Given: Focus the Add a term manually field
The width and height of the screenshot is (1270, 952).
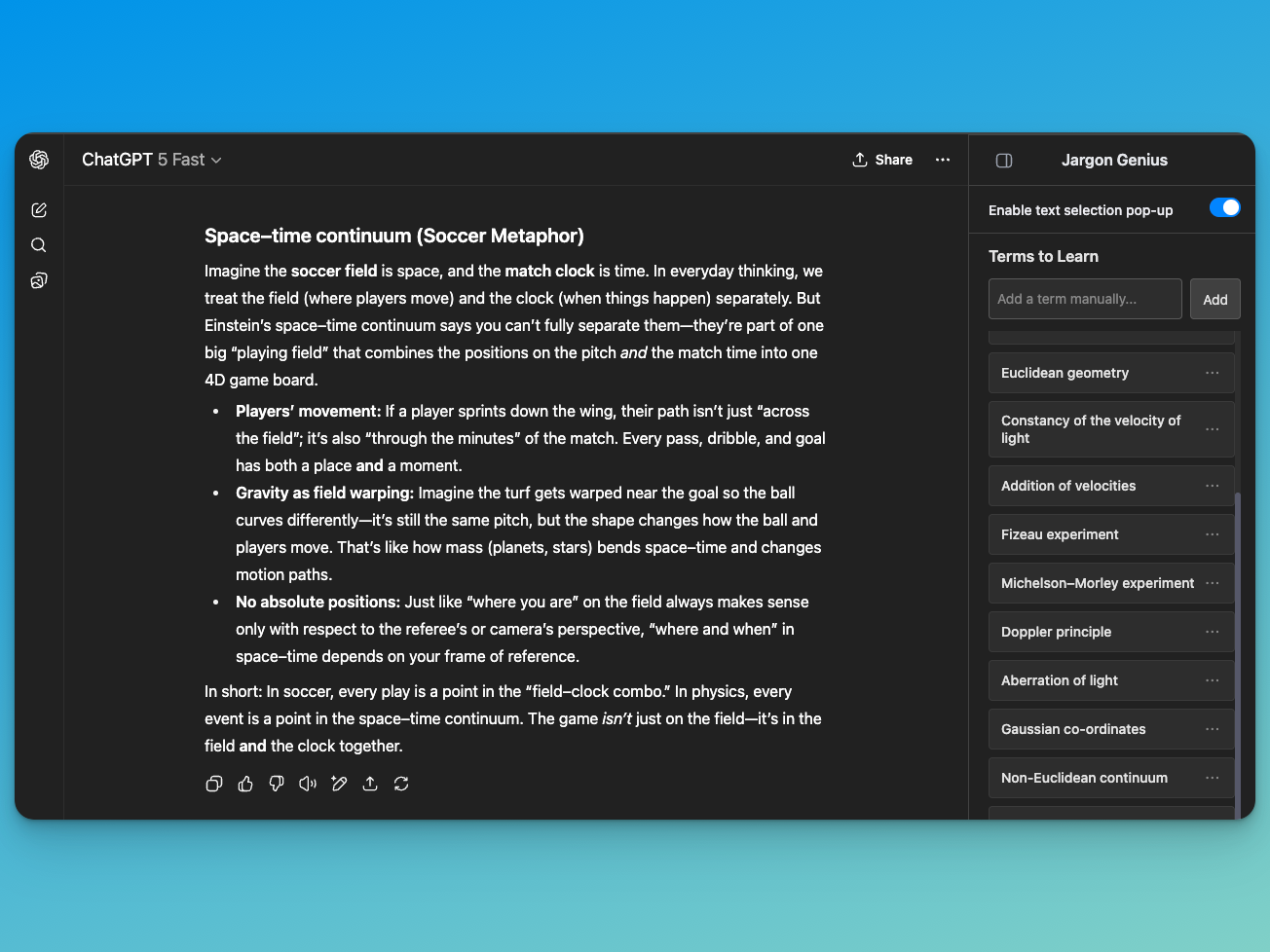Looking at the screenshot, I should tap(1085, 299).
